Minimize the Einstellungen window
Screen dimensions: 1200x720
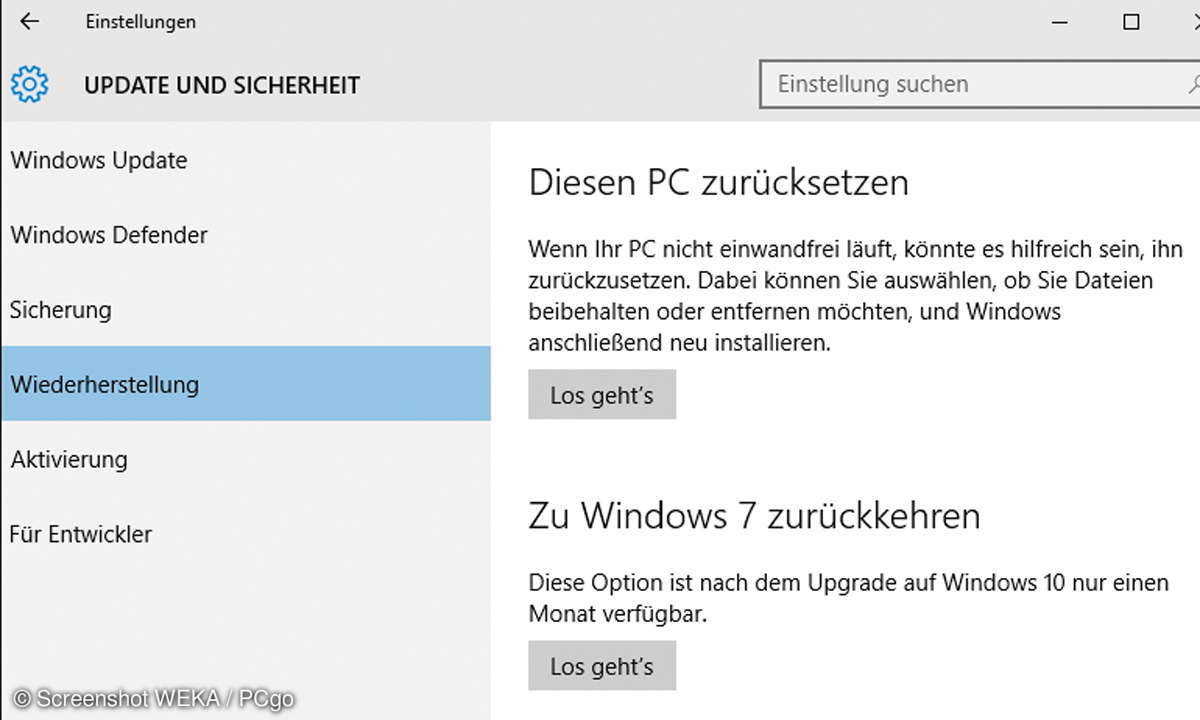(1060, 21)
